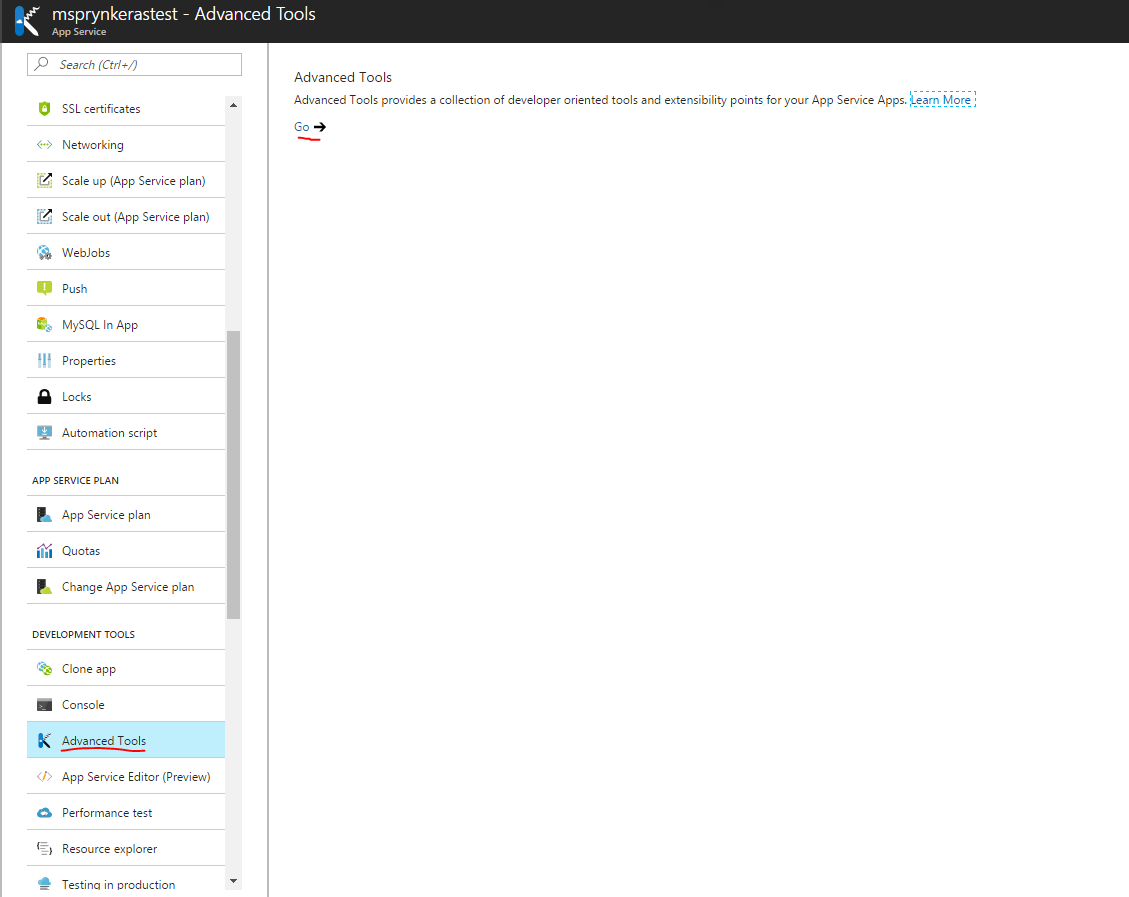Image resolution: width=1129 pixels, height=897 pixels.
Task: Click the APP SERVICE PLAN section heading
Action: pos(76,480)
